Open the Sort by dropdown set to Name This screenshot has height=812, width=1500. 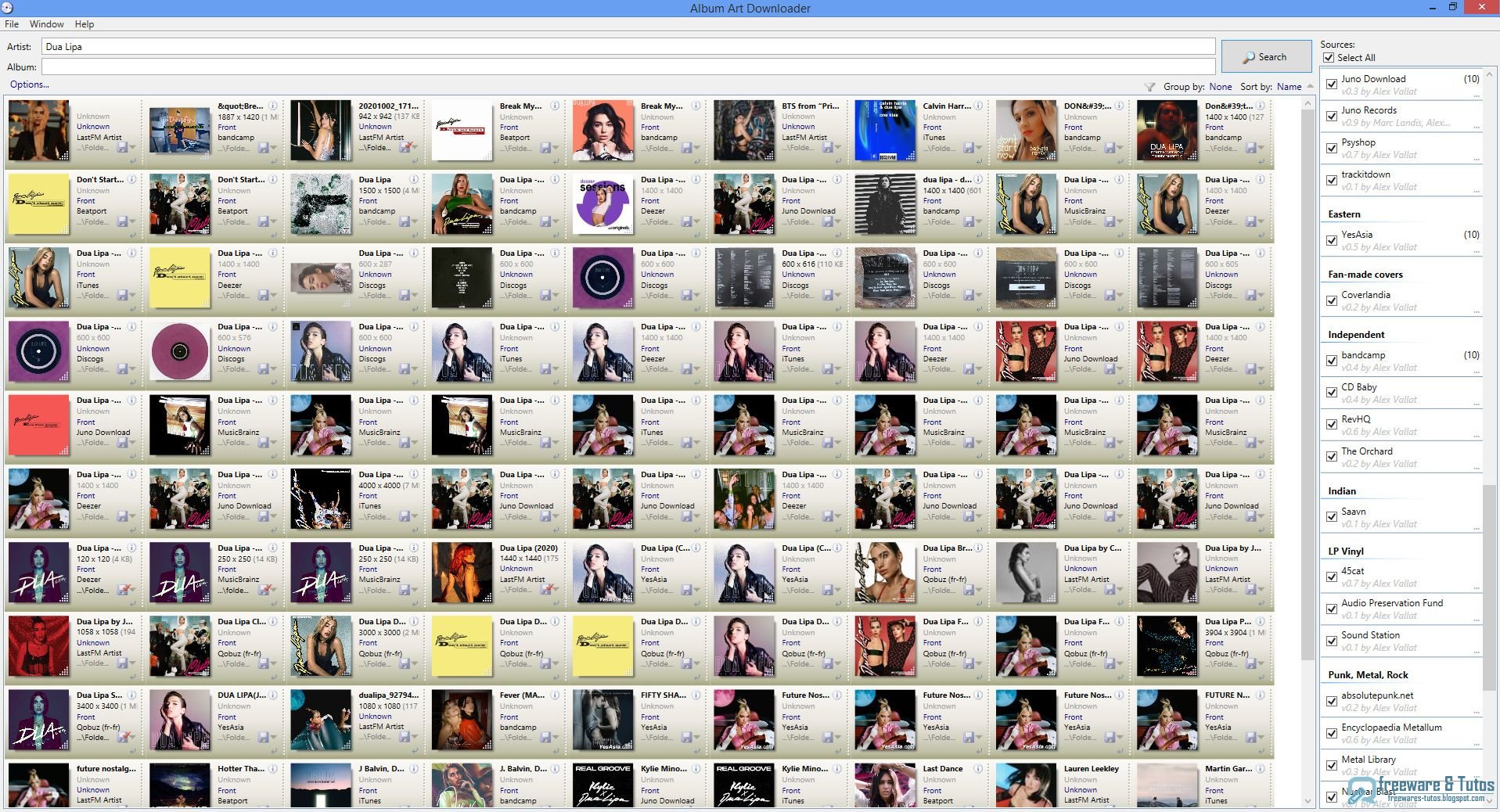coord(1288,87)
